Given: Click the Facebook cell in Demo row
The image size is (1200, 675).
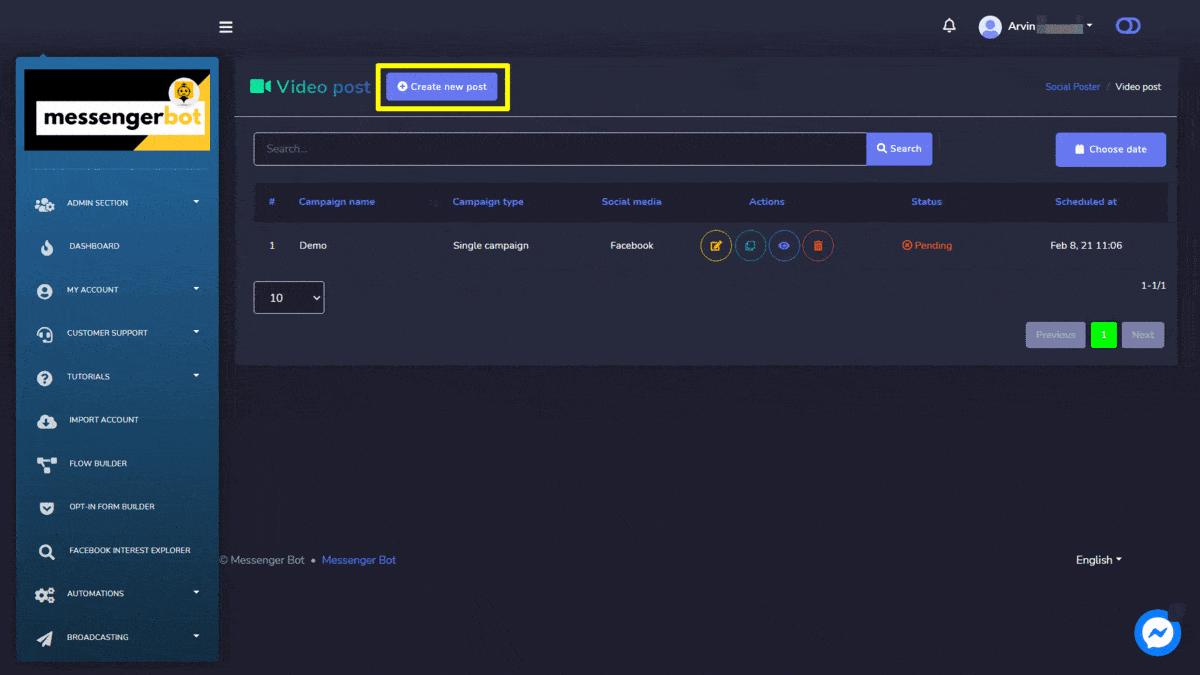Looking at the screenshot, I should [x=632, y=246].
